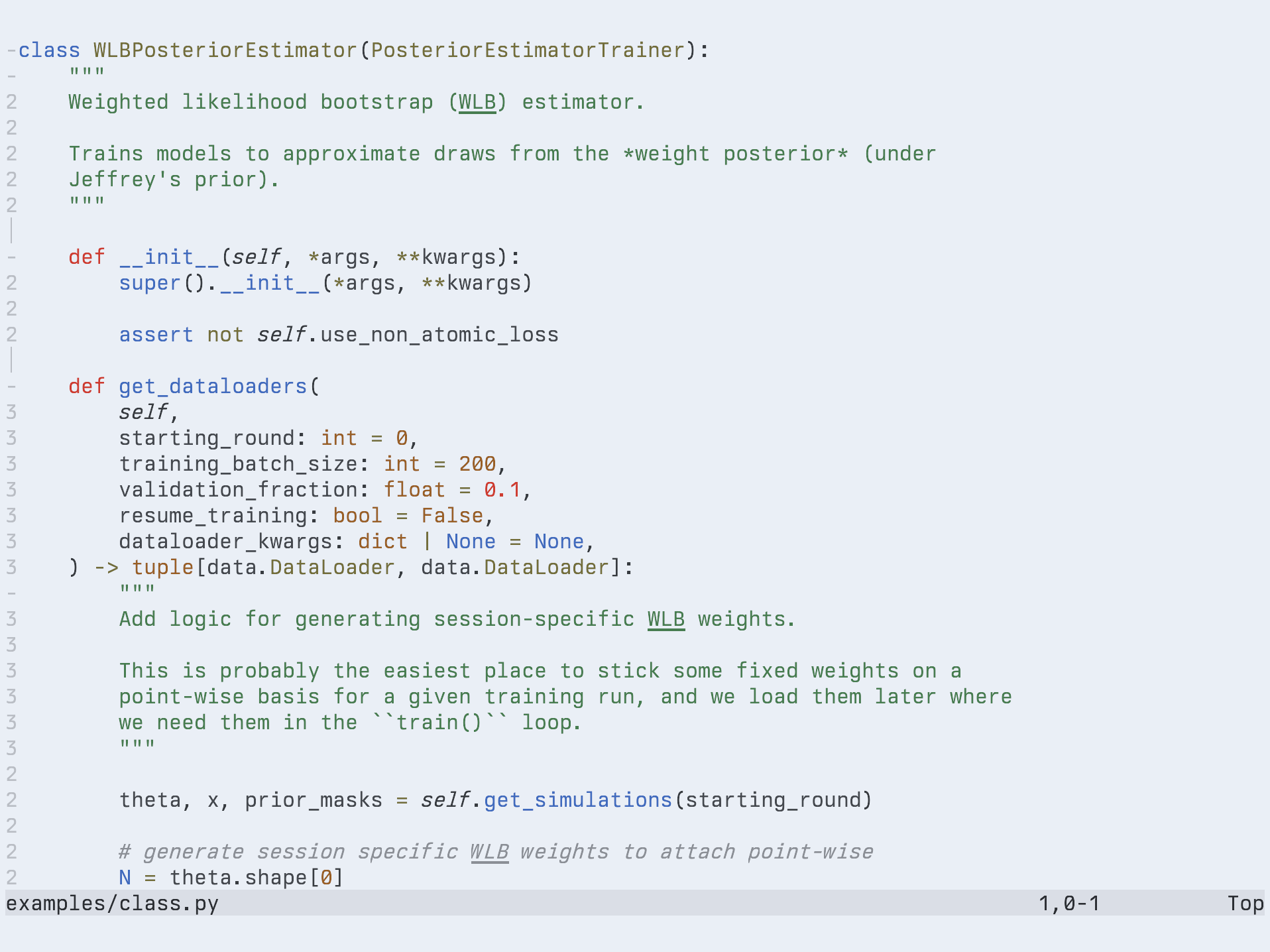Collapse the get_dataloaders docstring fold marker

point(11,593)
